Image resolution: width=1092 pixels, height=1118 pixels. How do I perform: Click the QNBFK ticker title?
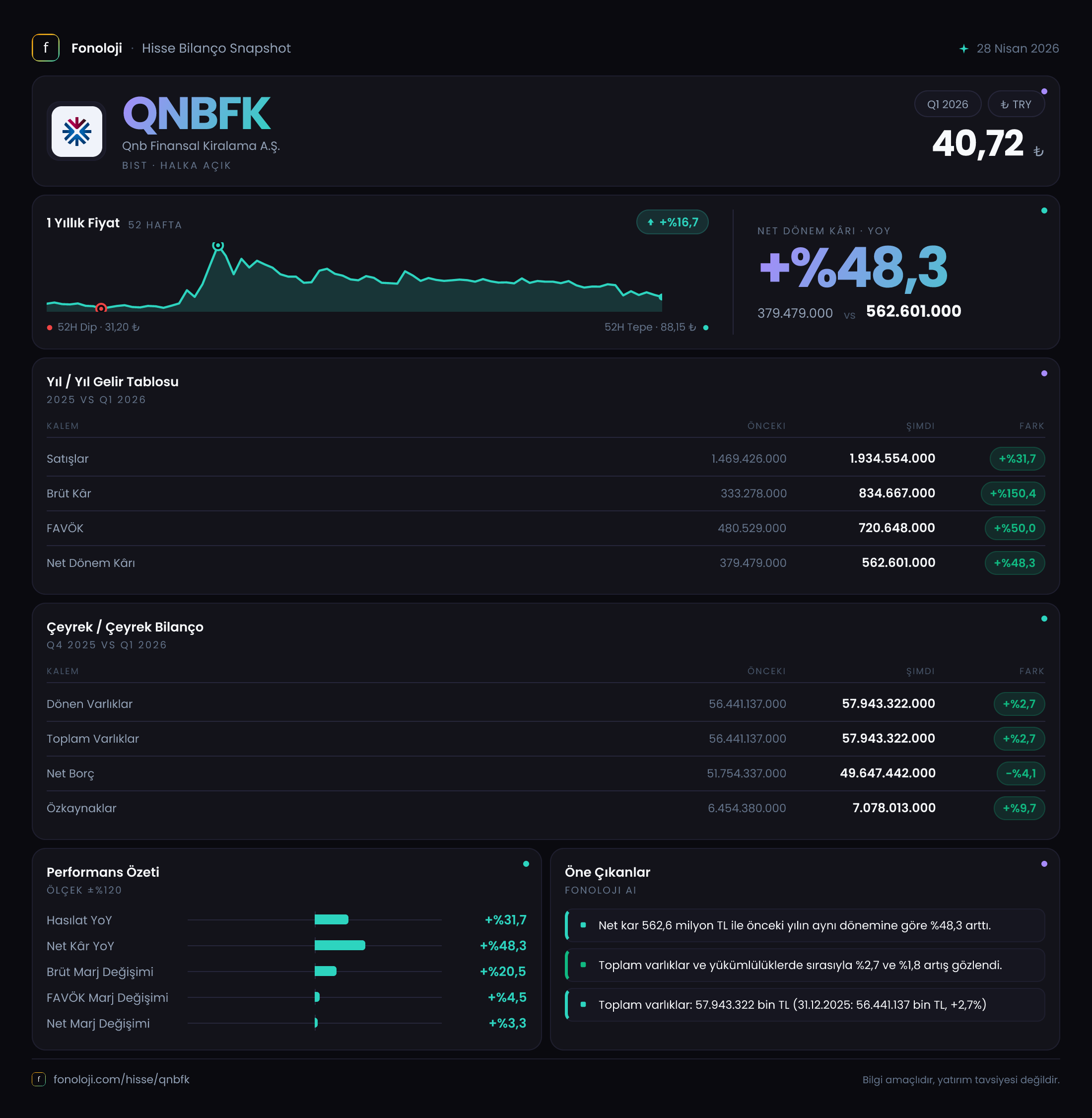click(197, 114)
